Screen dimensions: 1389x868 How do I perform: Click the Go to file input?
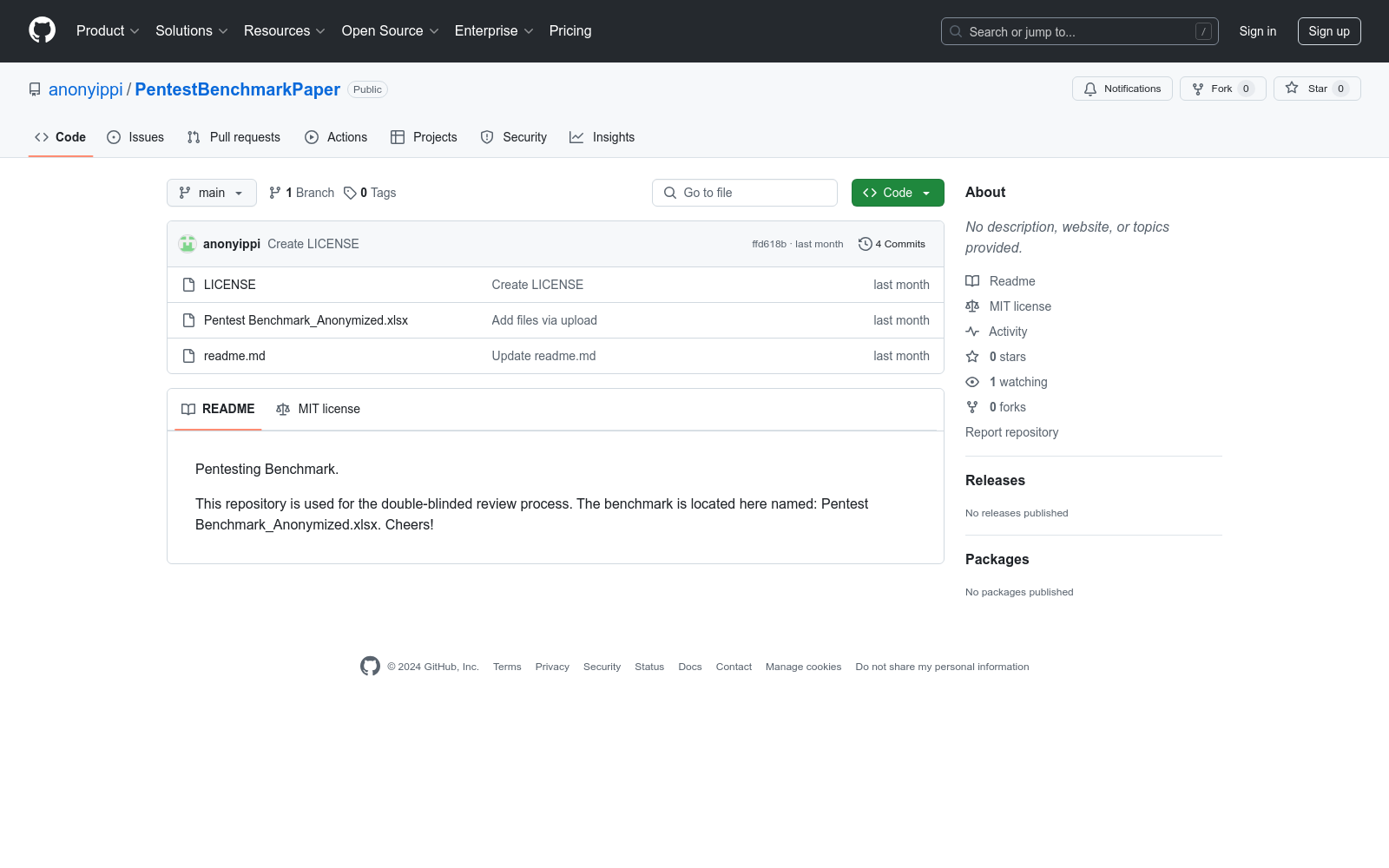pyautogui.click(x=745, y=193)
